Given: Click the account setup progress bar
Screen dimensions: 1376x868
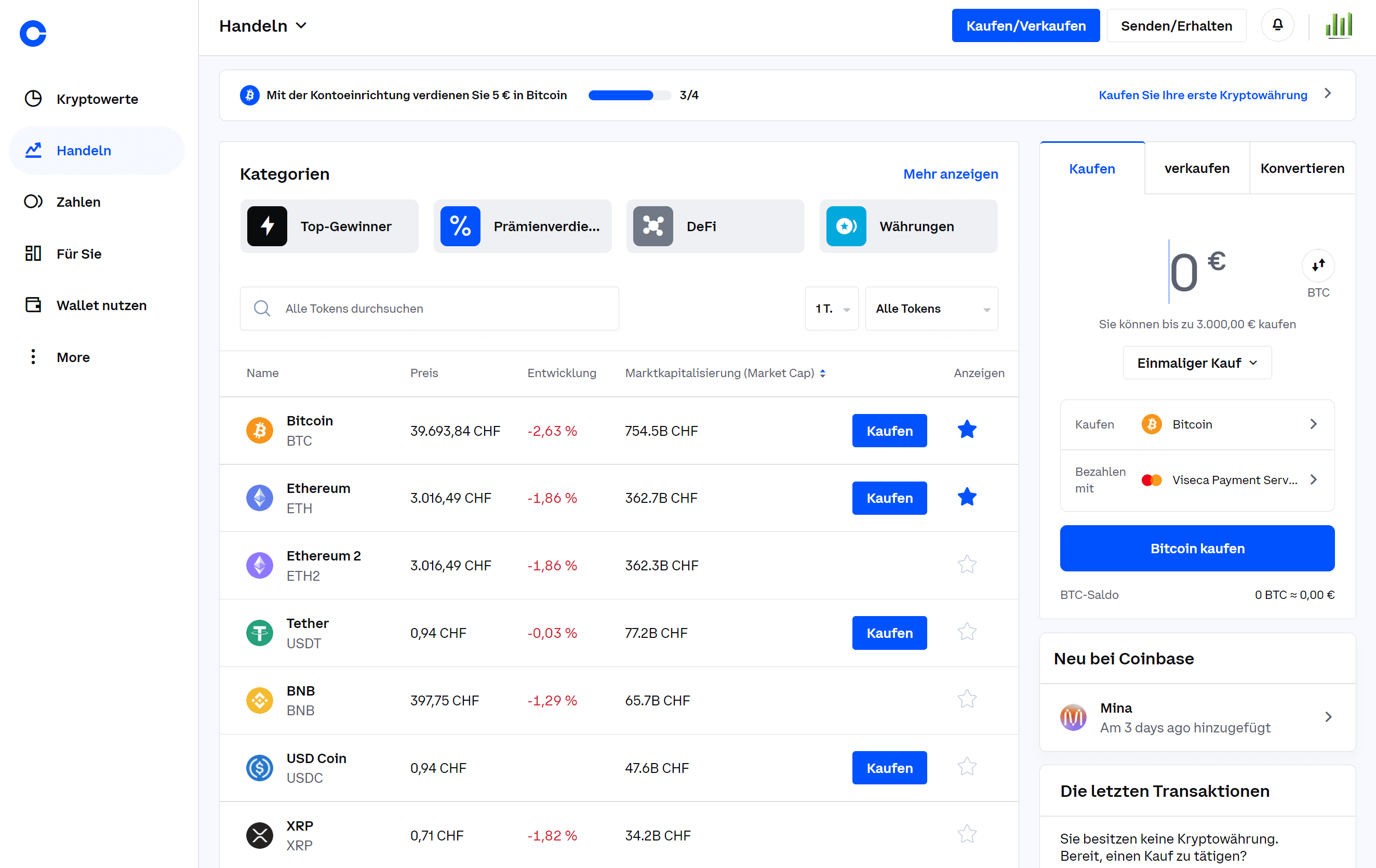Looking at the screenshot, I should coord(629,95).
